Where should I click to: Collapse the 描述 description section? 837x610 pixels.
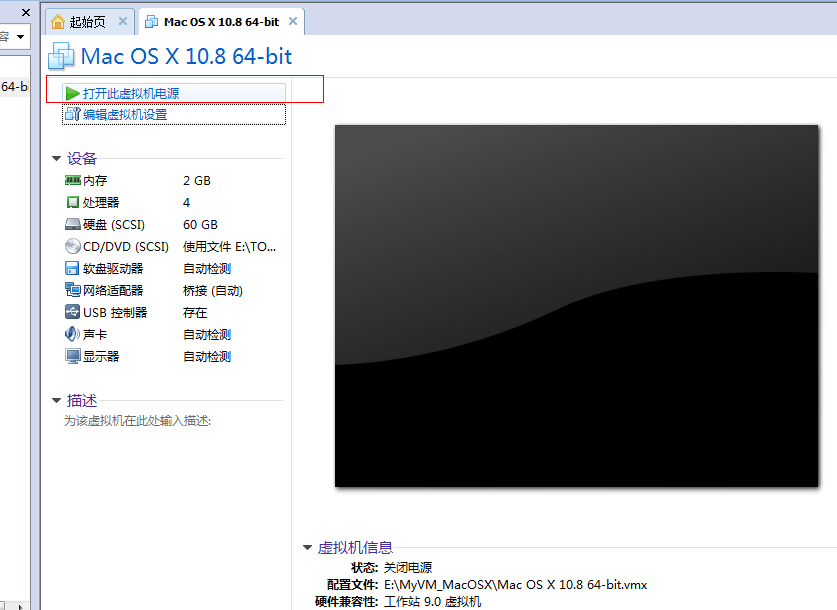tap(57, 400)
